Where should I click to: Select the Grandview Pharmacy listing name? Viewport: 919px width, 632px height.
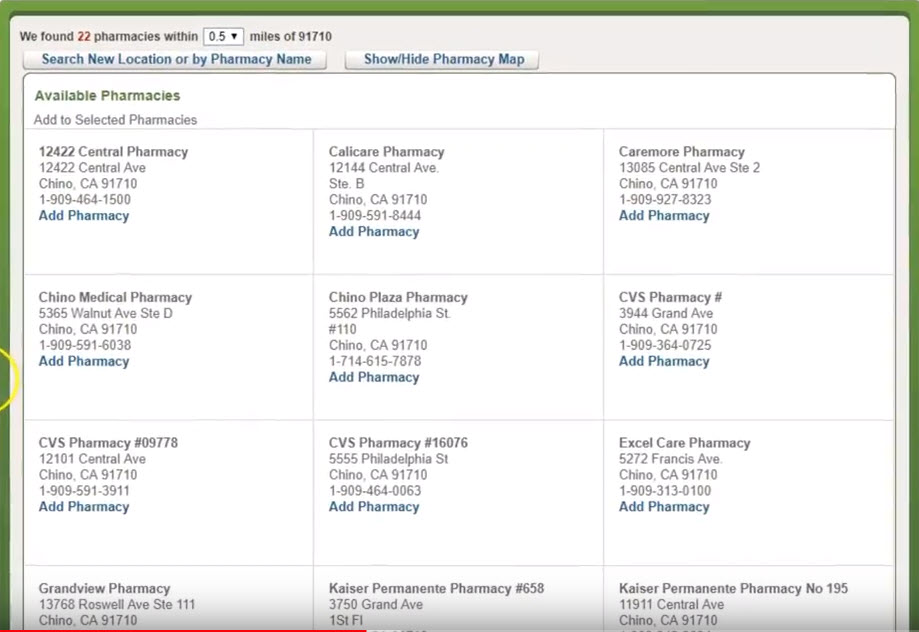tap(105, 589)
